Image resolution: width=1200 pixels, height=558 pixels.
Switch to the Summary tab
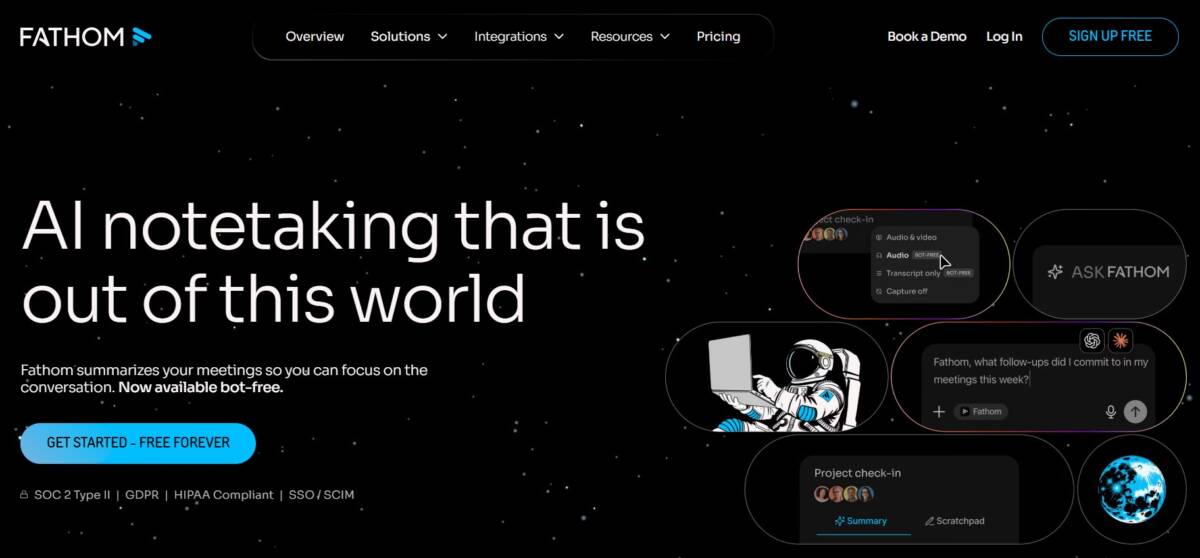(860, 521)
